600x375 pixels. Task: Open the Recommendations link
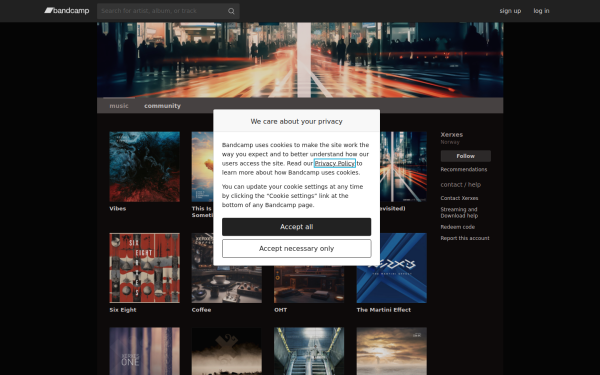click(464, 170)
